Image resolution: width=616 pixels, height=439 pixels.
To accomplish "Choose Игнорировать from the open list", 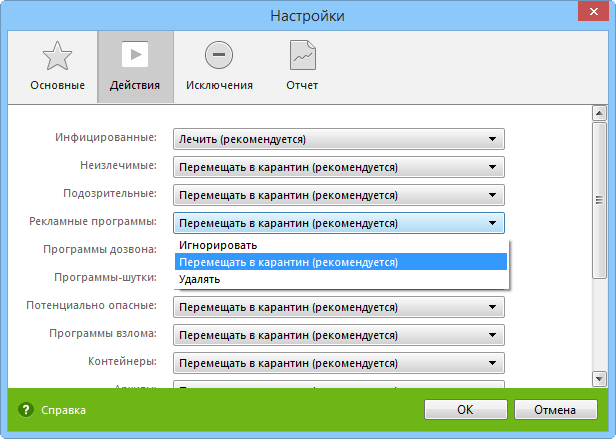I will (x=341, y=245).
